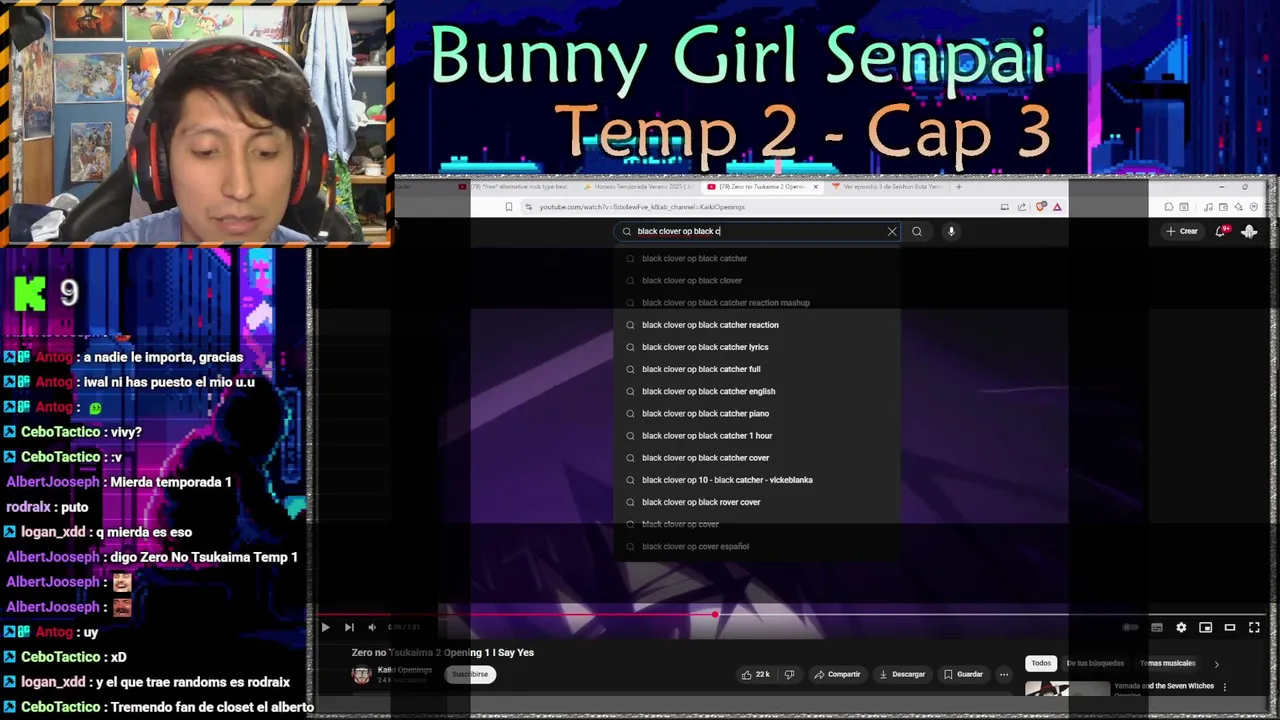This screenshot has height=720, width=1280.
Task: Click the browser address bar URL
Action: pyautogui.click(x=642, y=207)
